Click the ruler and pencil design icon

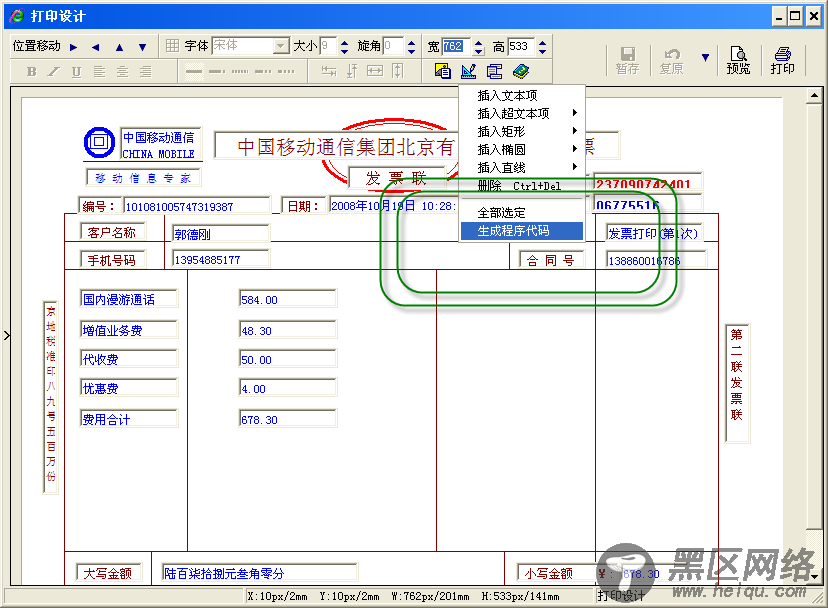(x=468, y=71)
